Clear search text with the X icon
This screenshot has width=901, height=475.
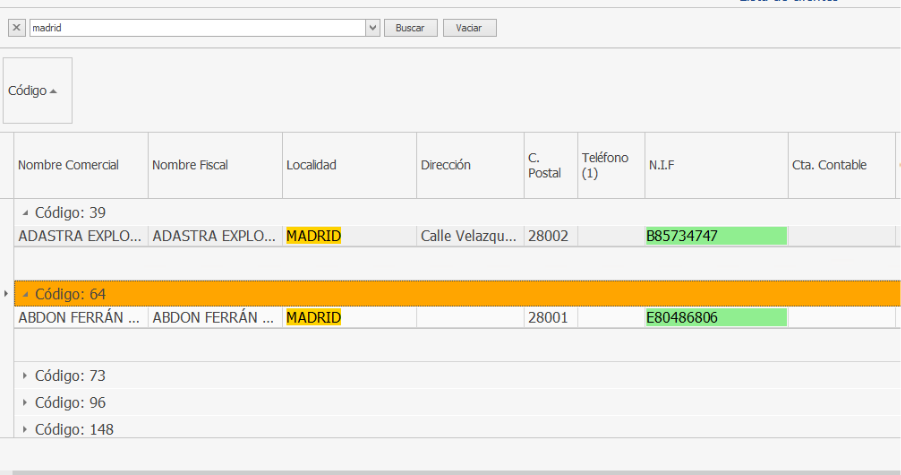[16, 28]
